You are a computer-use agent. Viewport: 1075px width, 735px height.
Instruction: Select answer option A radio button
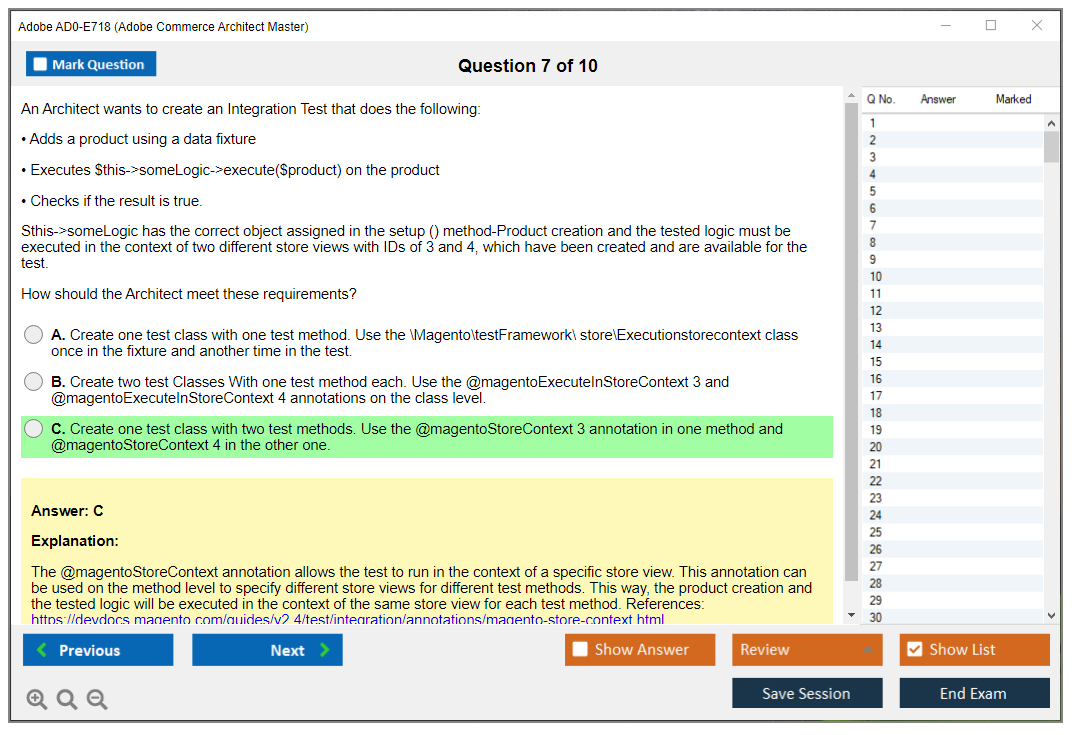[34, 336]
